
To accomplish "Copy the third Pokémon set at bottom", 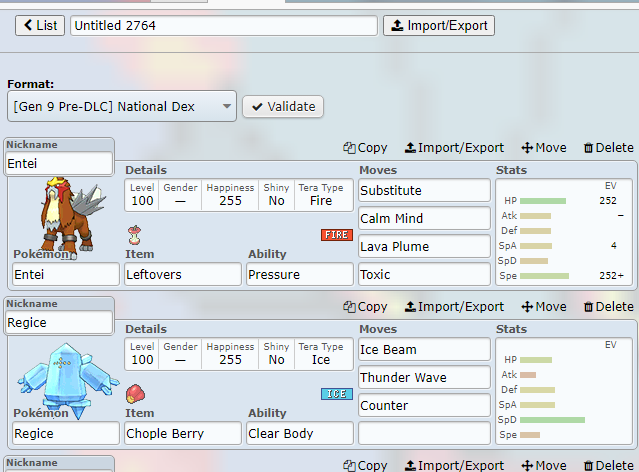I will (365, 465).
